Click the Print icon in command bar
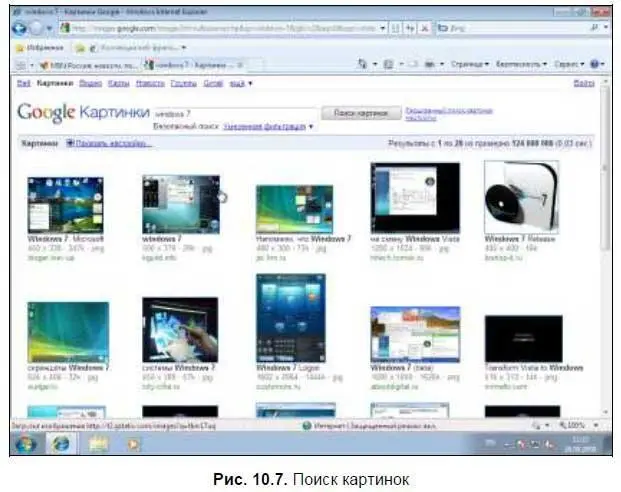This screenshot has width=621, height=492. pyautogui.click(x=429, y=64)
